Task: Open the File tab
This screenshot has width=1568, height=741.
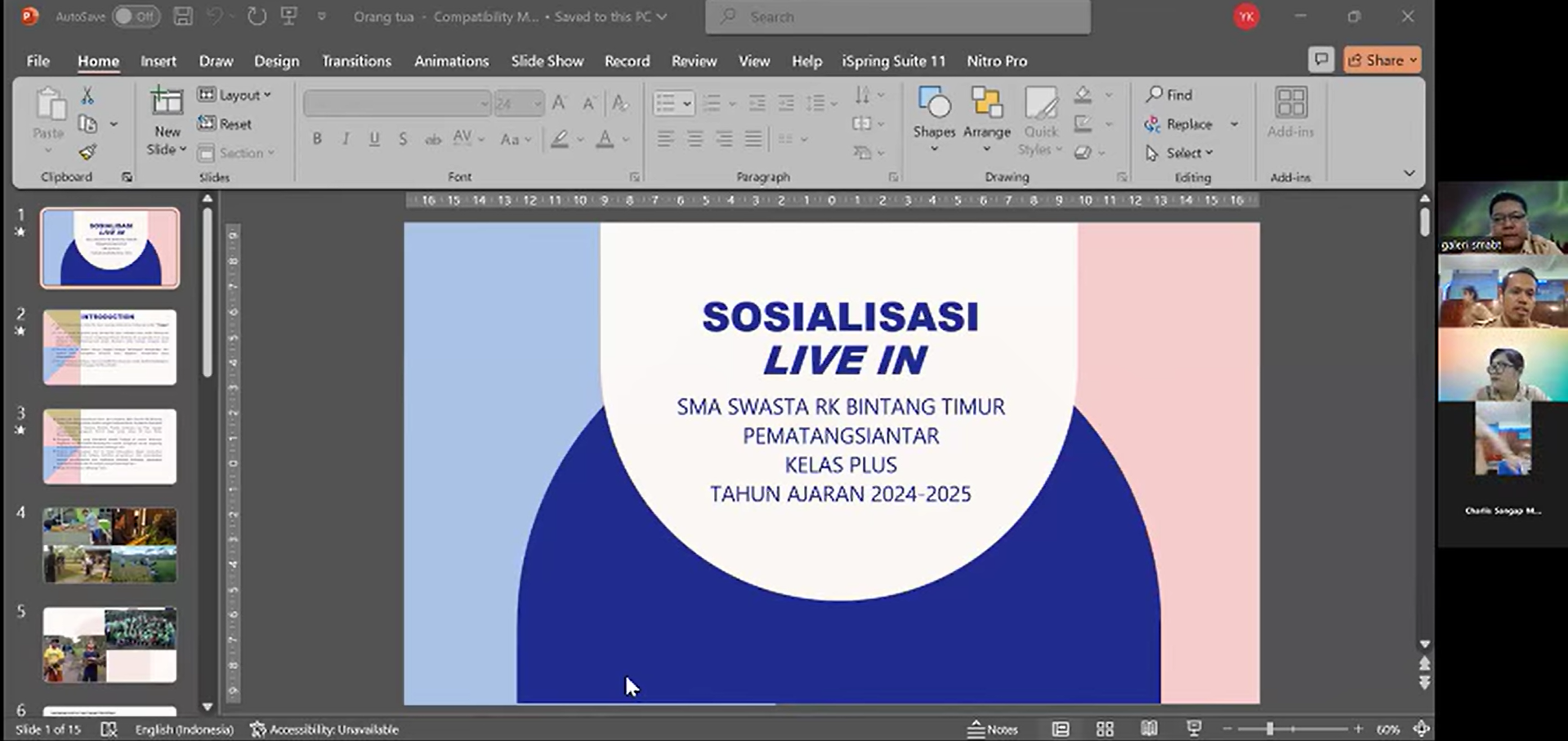Action: point(38,61)
